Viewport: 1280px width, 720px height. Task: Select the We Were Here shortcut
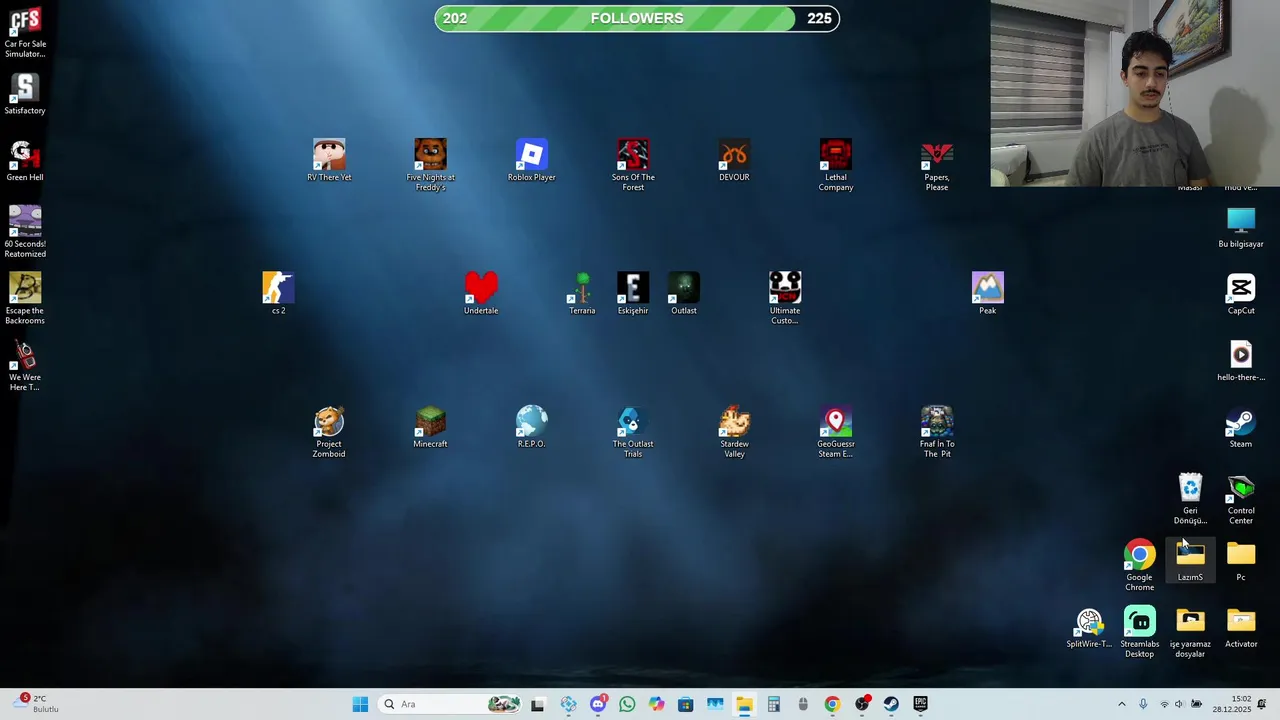click(x=25, y=366)
